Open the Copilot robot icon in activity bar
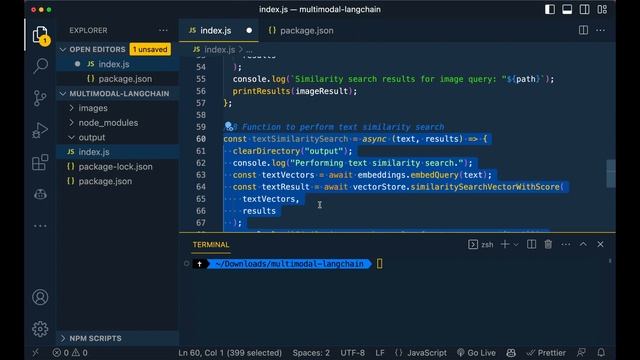Image resolution: width=640 pixels, height=360 pixels. point(40,194)
